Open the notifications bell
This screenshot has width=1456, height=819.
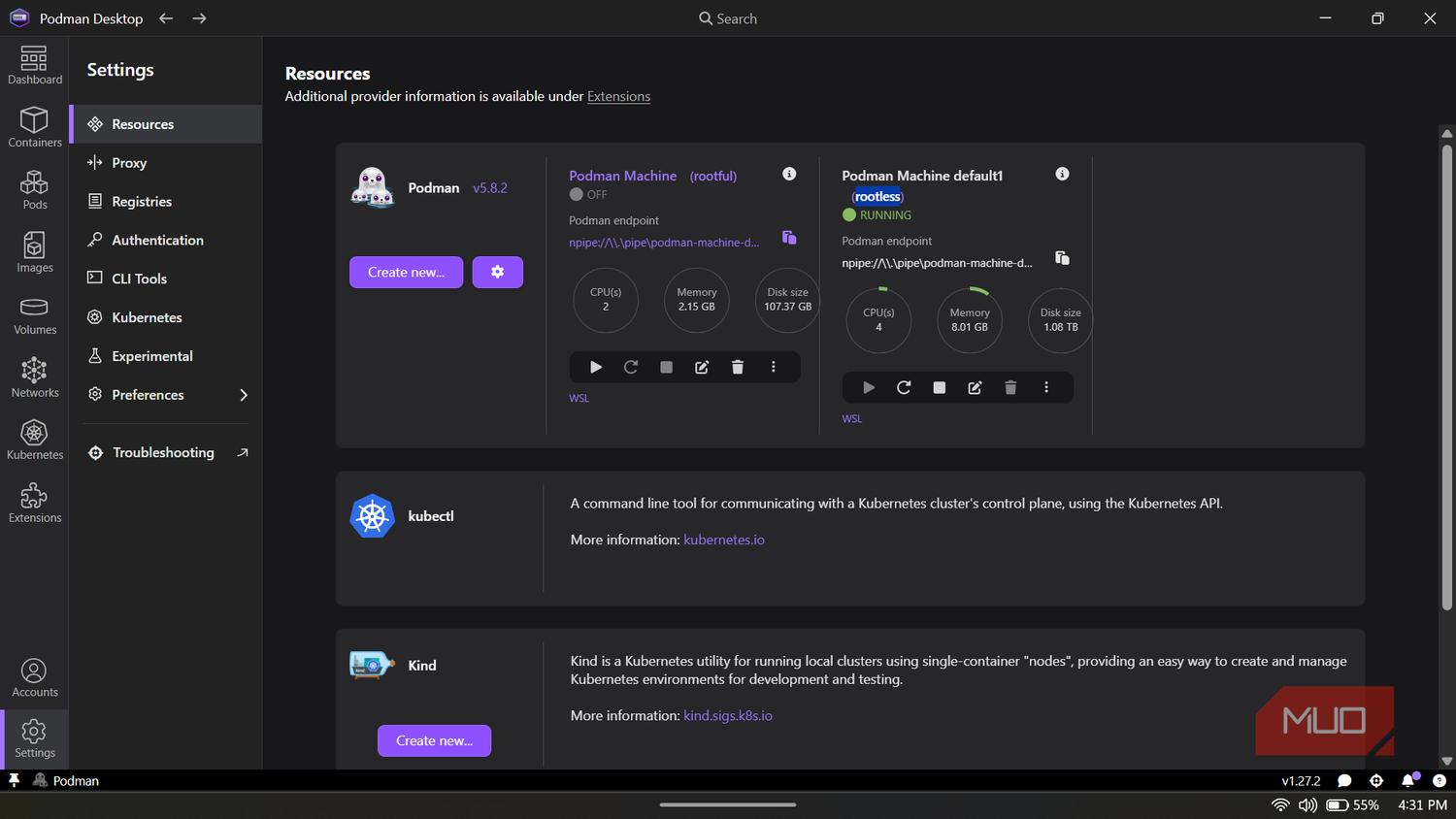click(1408, 780)
